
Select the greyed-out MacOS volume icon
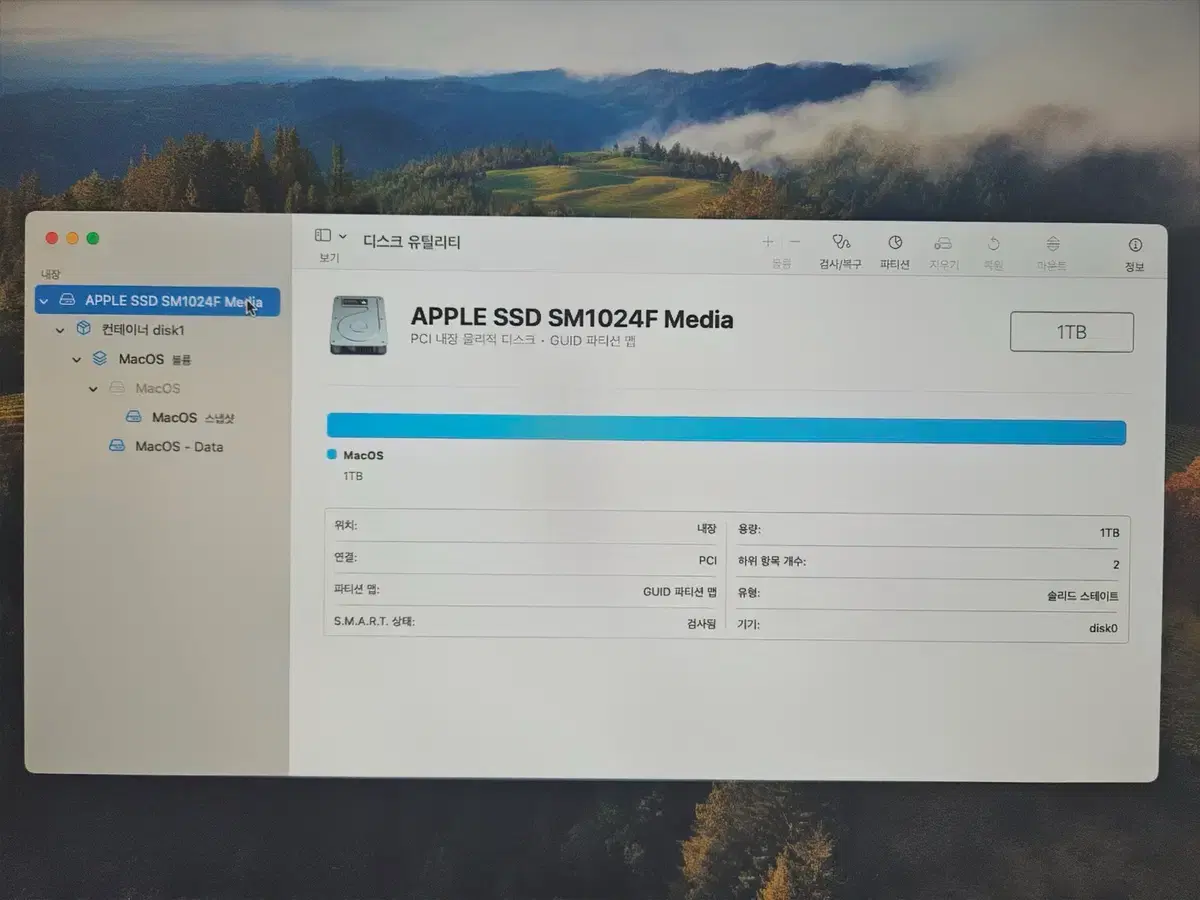[x=117, y=388]
